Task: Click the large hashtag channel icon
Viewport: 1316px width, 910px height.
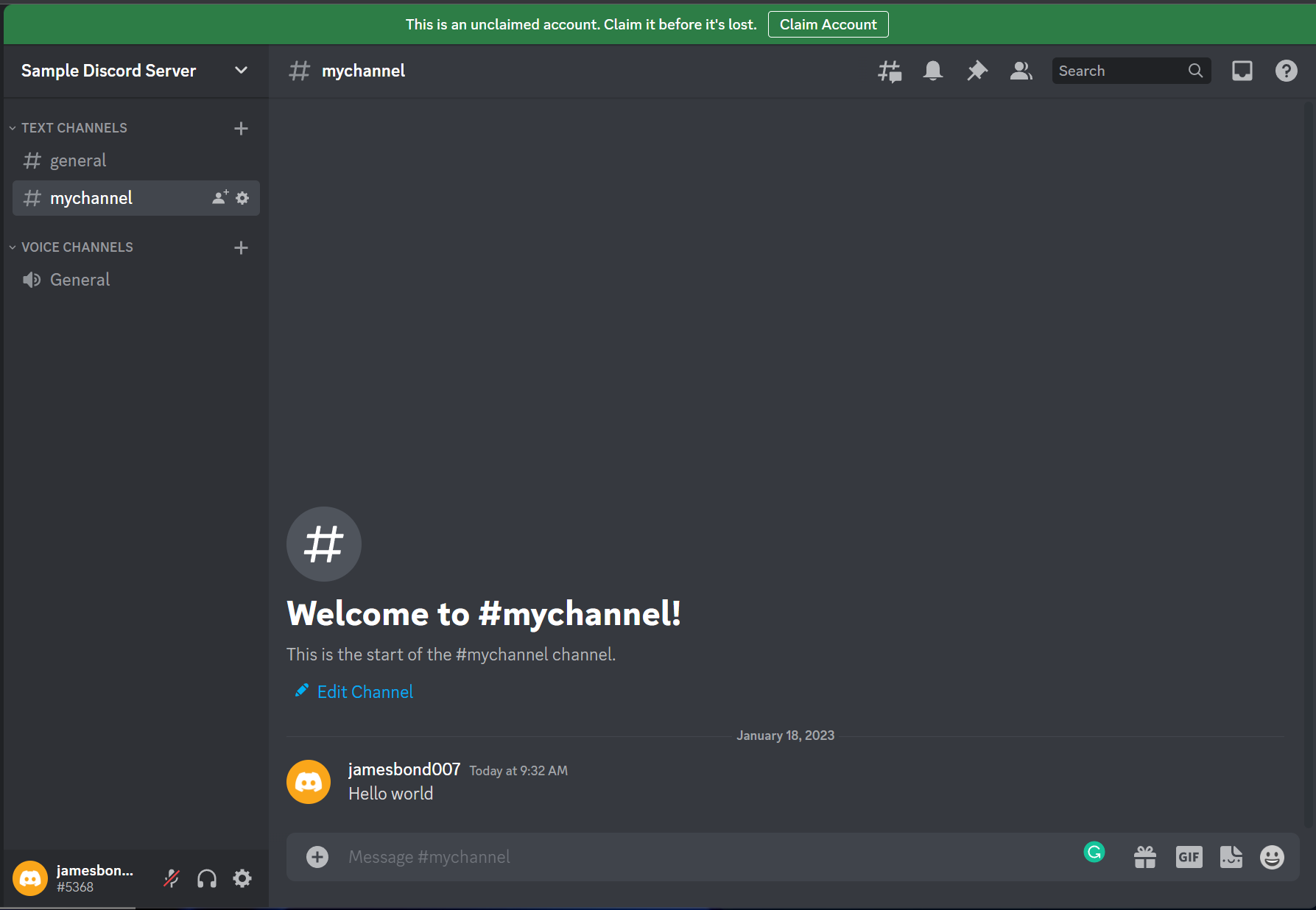Action: [x=324, y=544]
